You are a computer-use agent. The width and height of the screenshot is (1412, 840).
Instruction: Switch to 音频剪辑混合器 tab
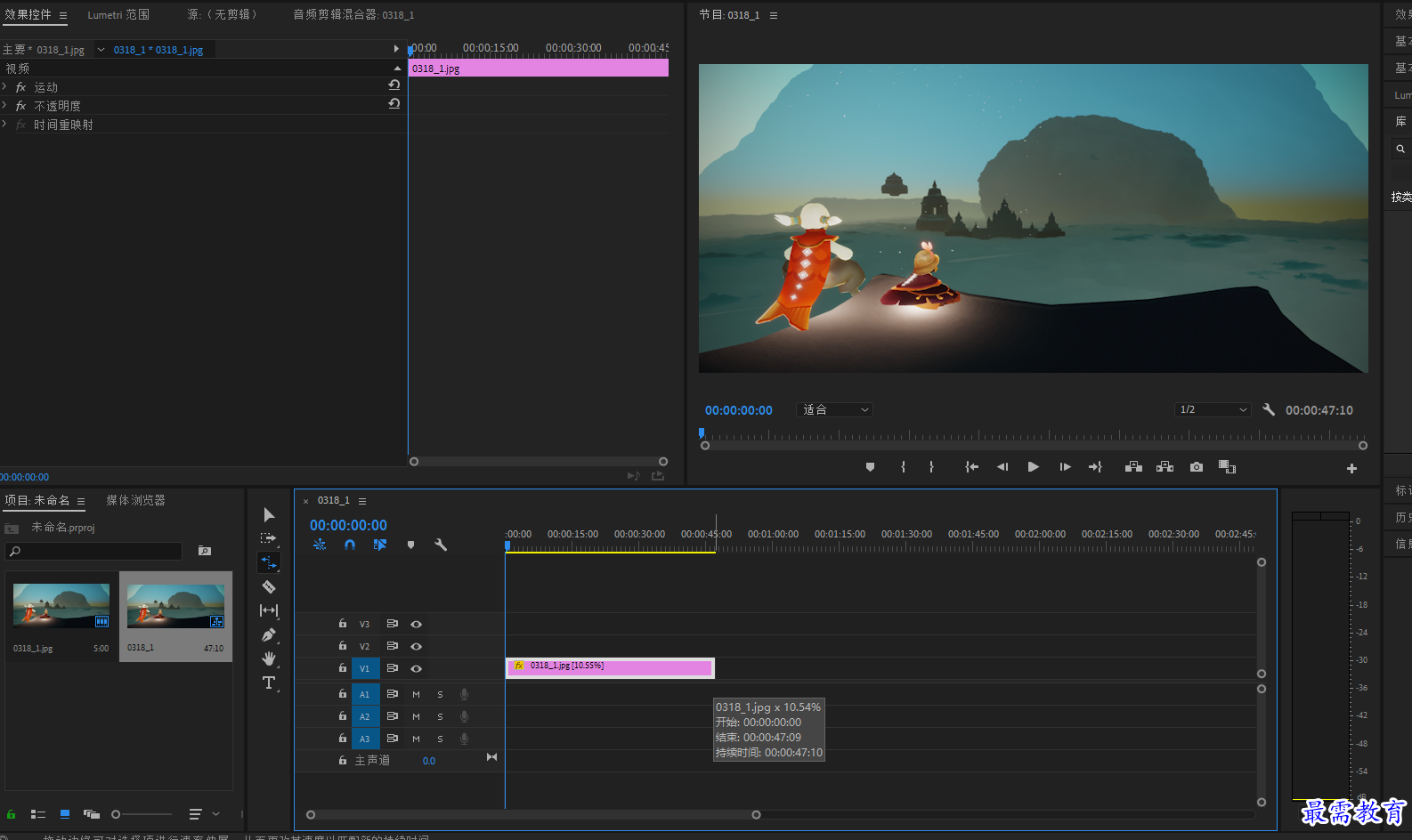click(353, 15)
